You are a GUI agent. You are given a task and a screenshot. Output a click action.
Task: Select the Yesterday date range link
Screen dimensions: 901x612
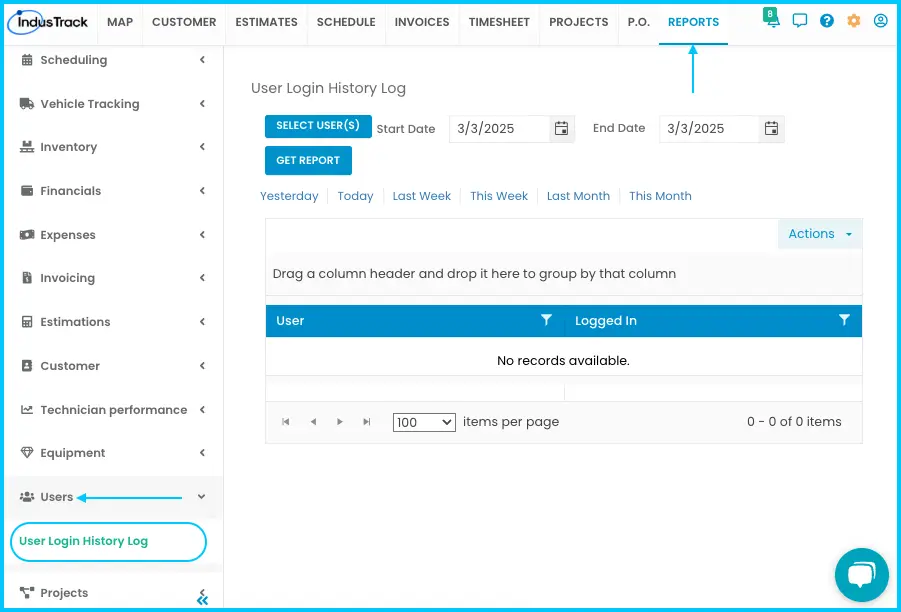[x=289, y=196]
